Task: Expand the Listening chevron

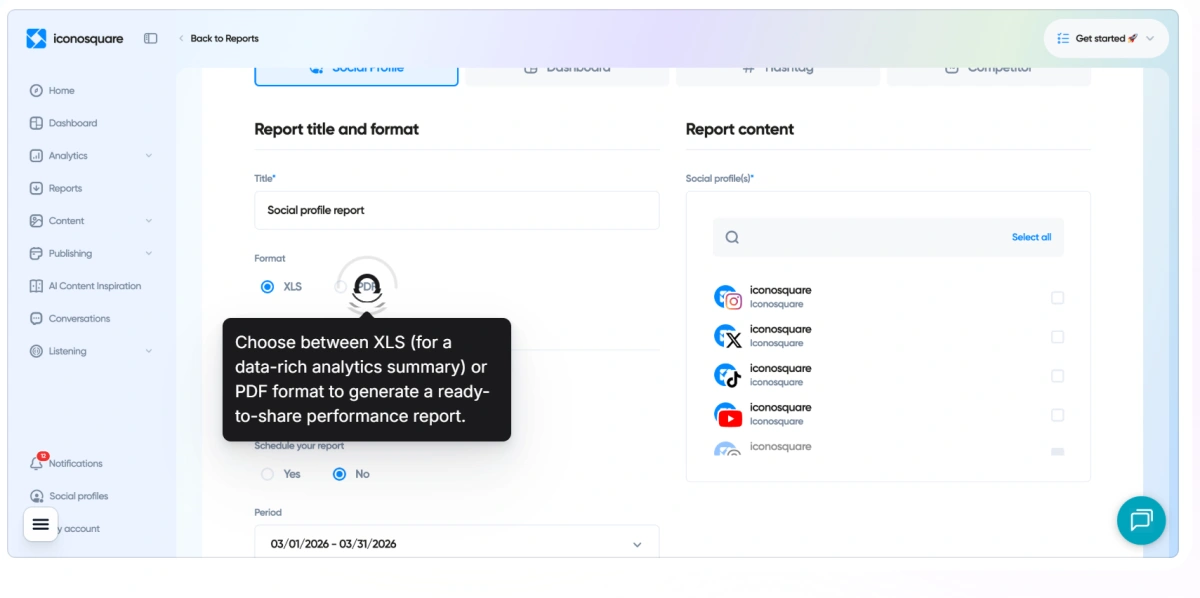Action: point(149,351)
